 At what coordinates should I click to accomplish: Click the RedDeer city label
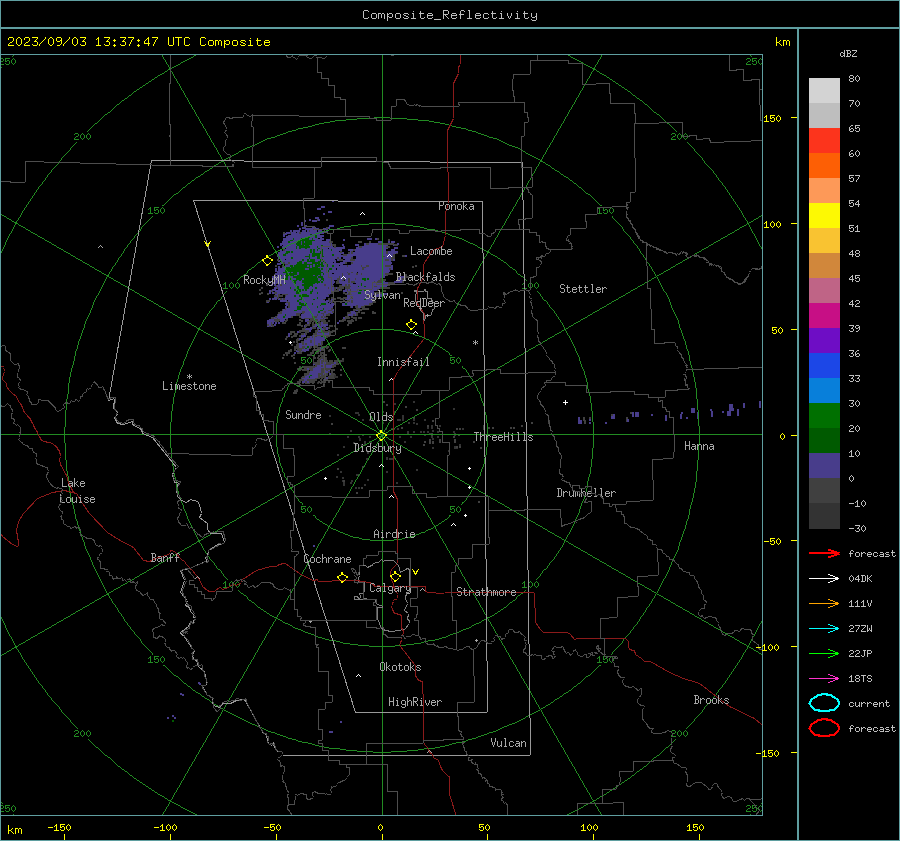[x=424, y=303]
